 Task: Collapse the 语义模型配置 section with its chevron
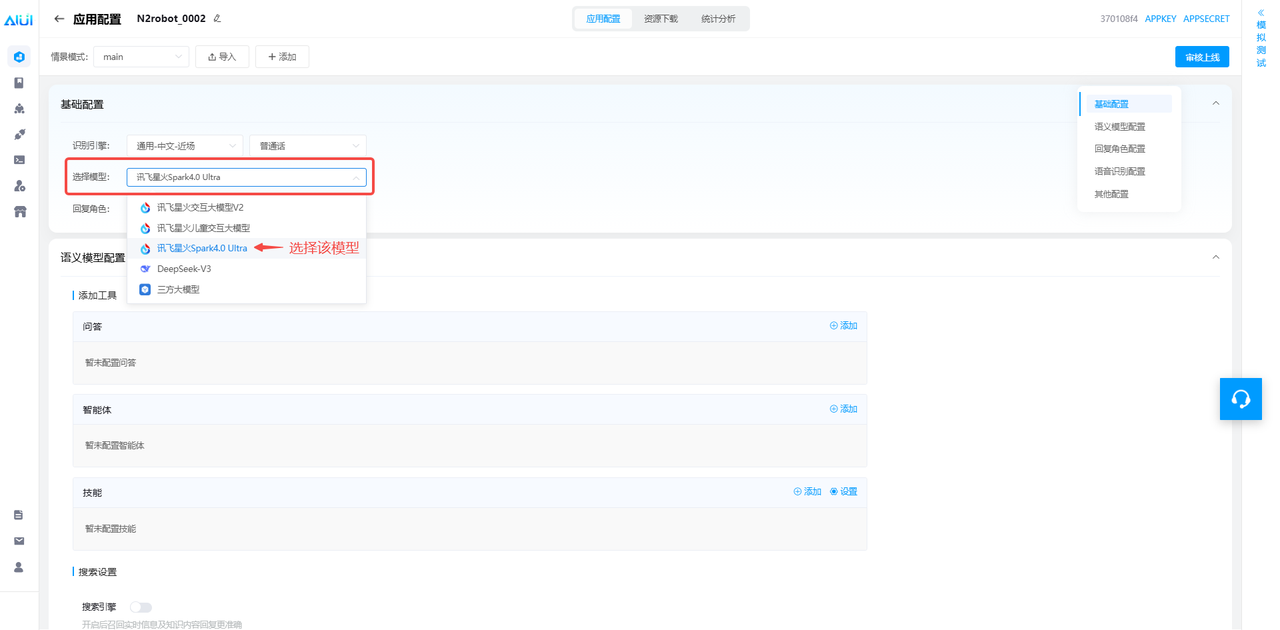point(1216,257)
